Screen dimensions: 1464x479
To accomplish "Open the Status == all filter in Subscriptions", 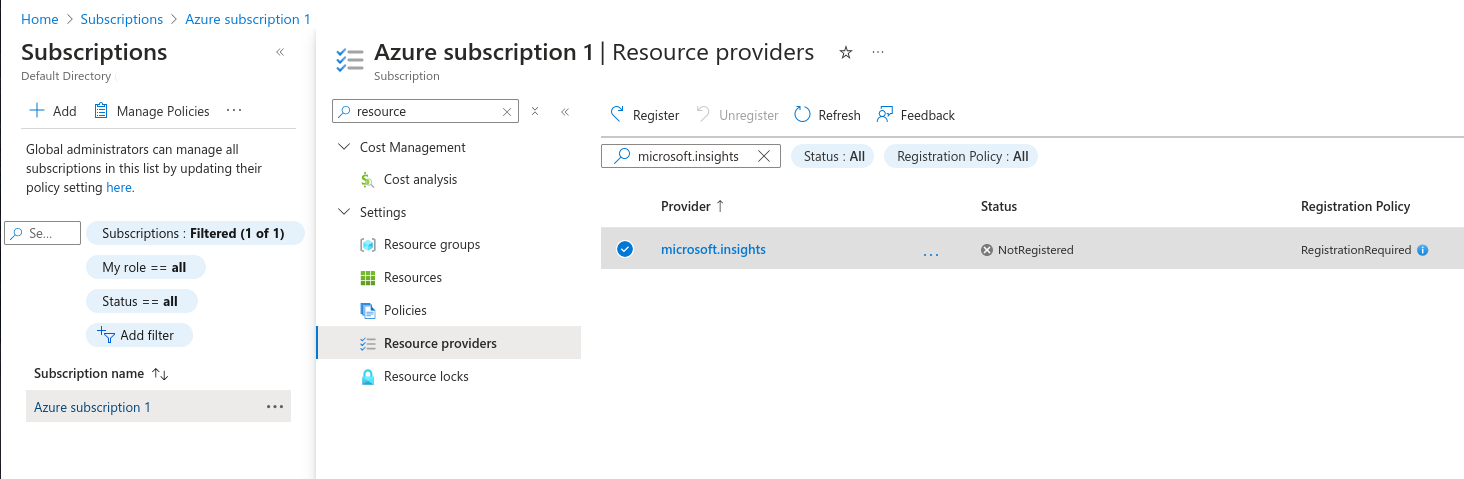I will (x=140, y=301).
